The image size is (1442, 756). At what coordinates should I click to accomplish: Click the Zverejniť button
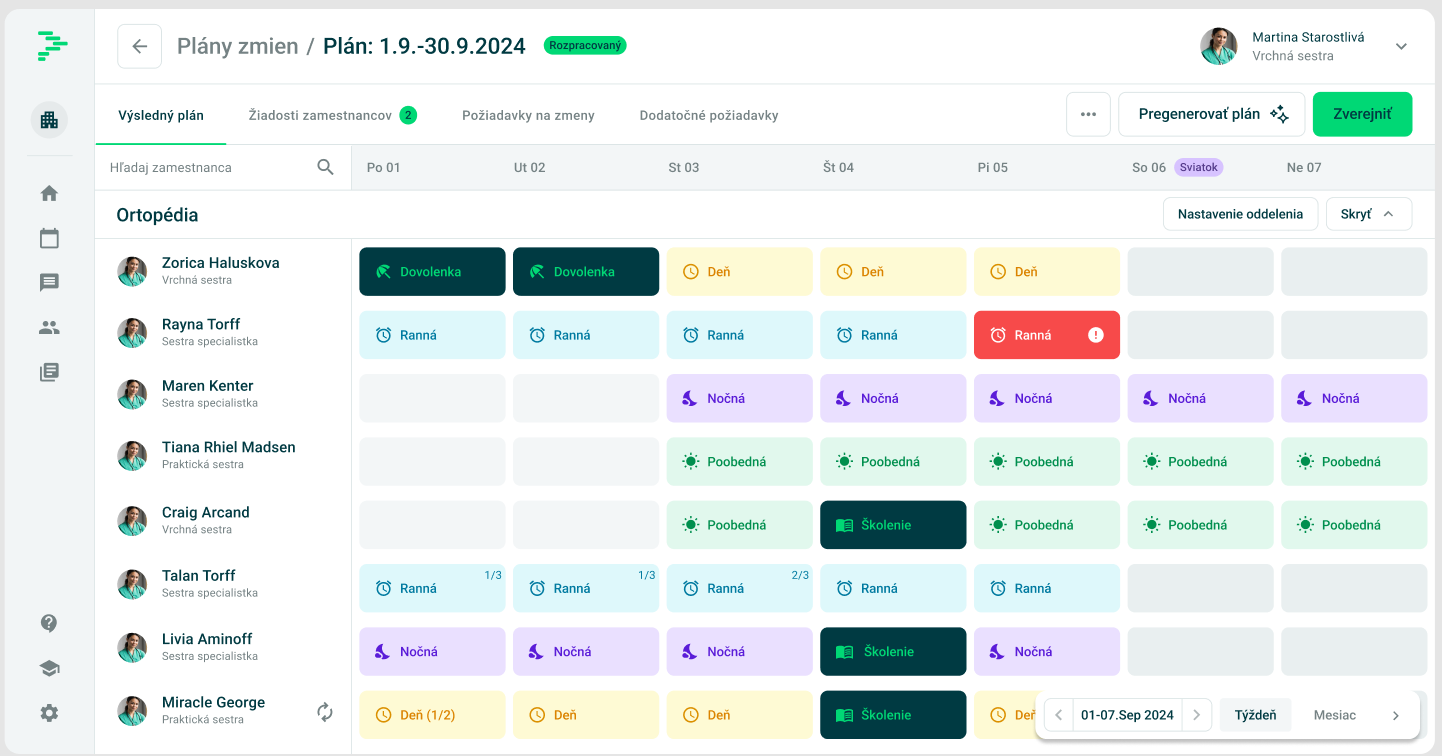[x=1362, y=114]
